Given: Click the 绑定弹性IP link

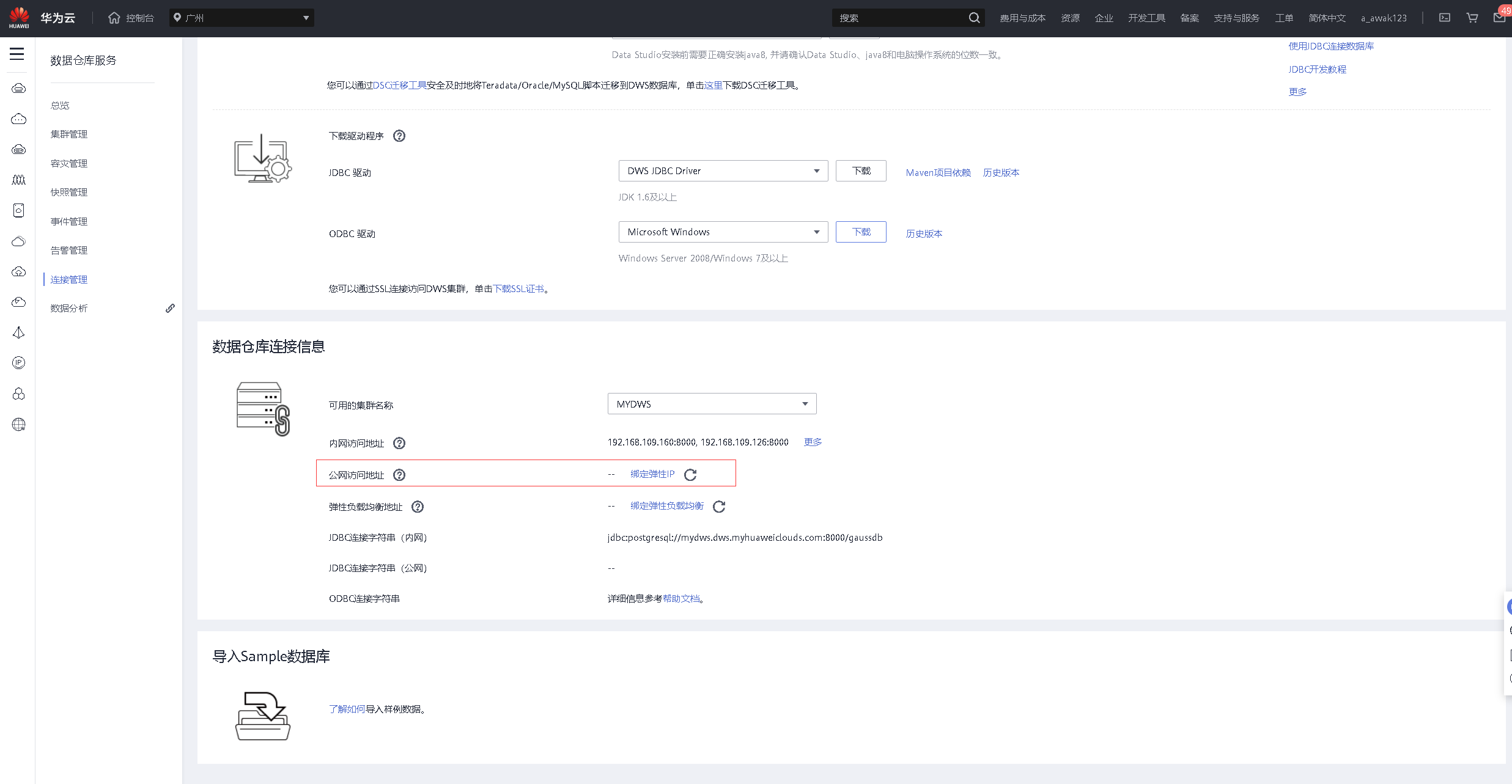Looking at the screenshot, I should coord(652,474).
